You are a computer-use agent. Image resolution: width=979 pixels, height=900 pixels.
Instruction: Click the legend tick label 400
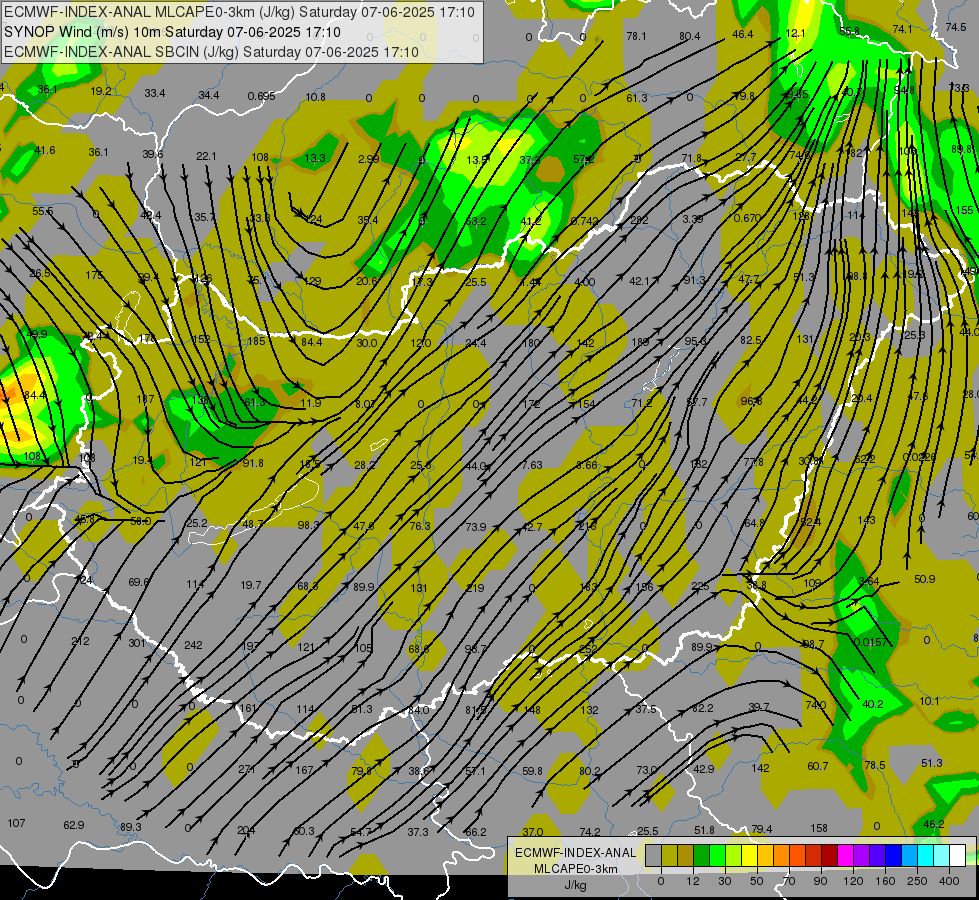(x=949, y=881)
